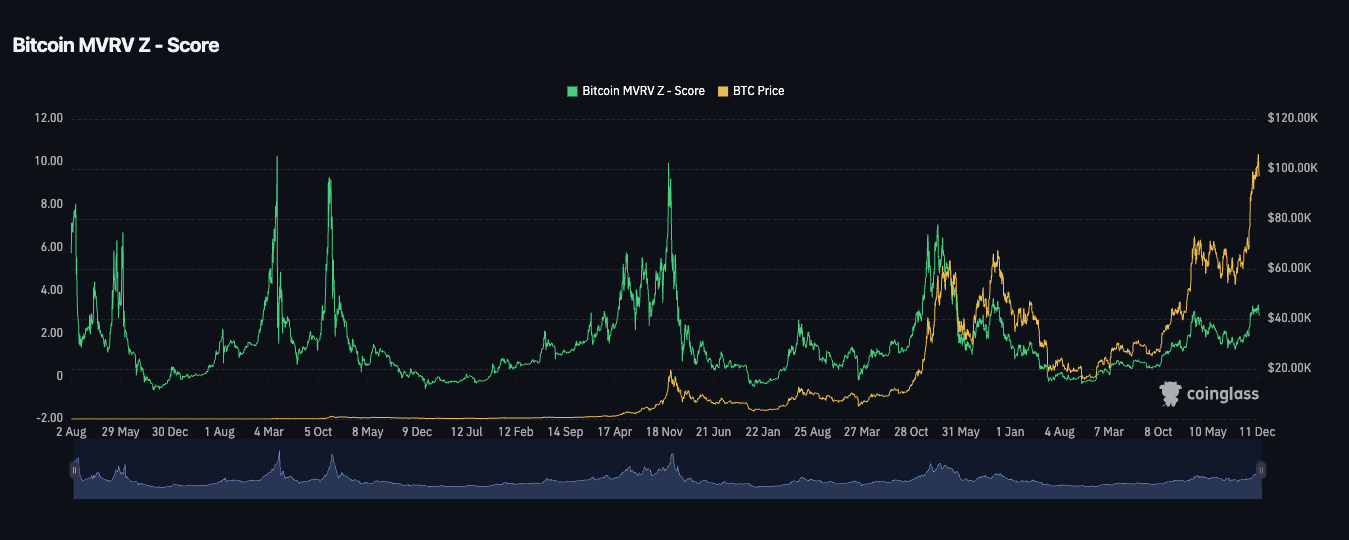This screenshot has height=540, width=1349.
Task: Toggle the BTC Price legend series
Action: coord(751,91)
